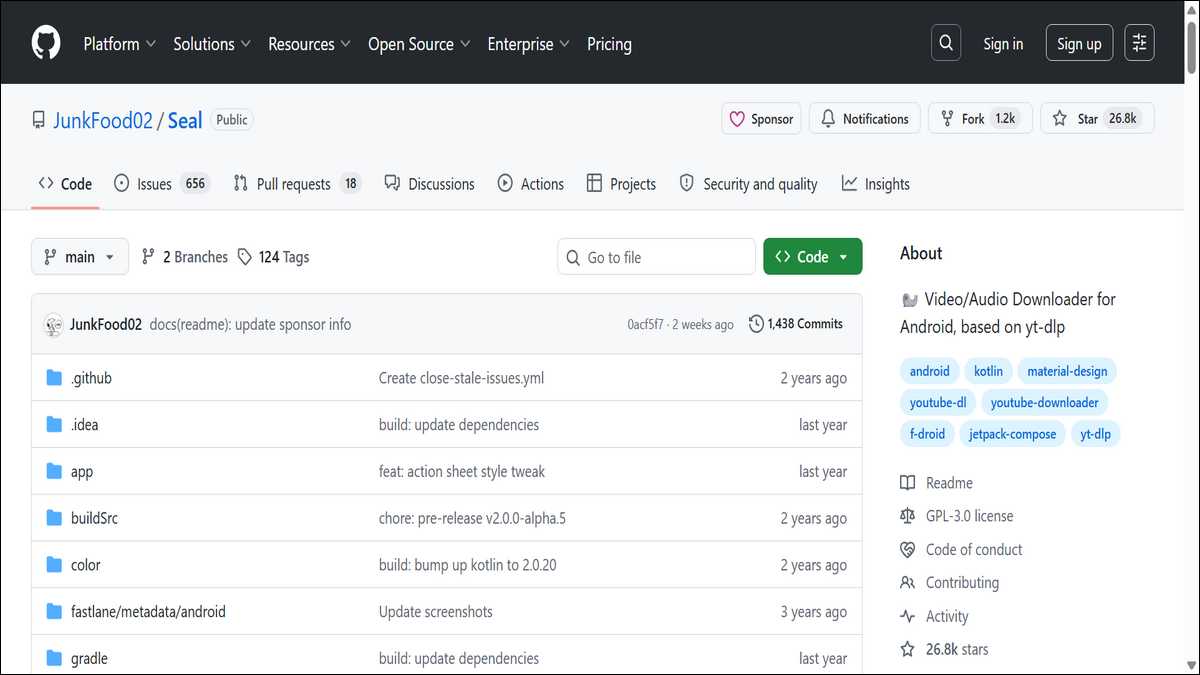Viewport: 1200px width, 675px height.
Task: Select the youtube-downloader topic tag
Action: point(1045,403)
